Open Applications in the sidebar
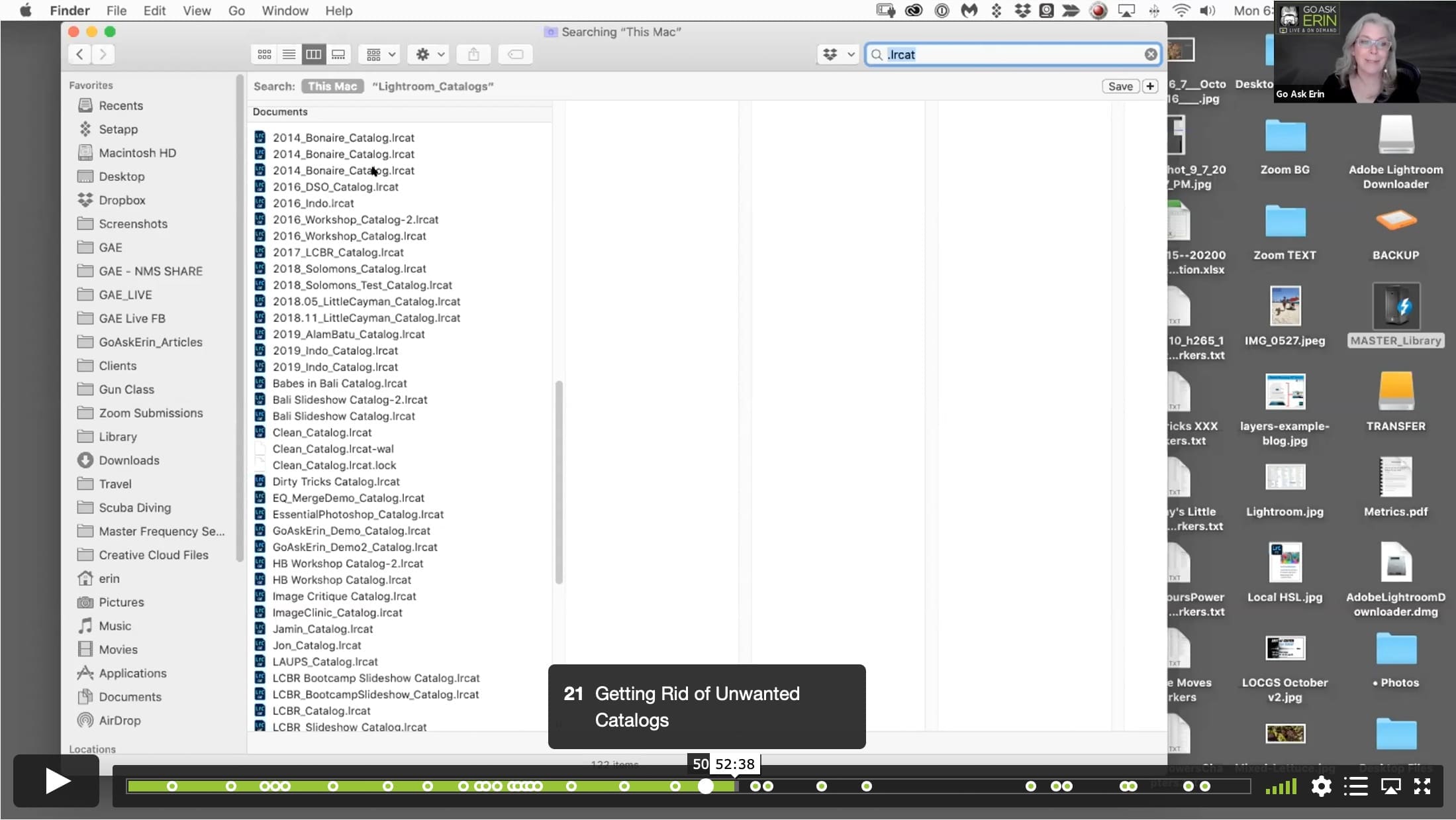This screenshot has height=820, width=1456. pos(132,674)
